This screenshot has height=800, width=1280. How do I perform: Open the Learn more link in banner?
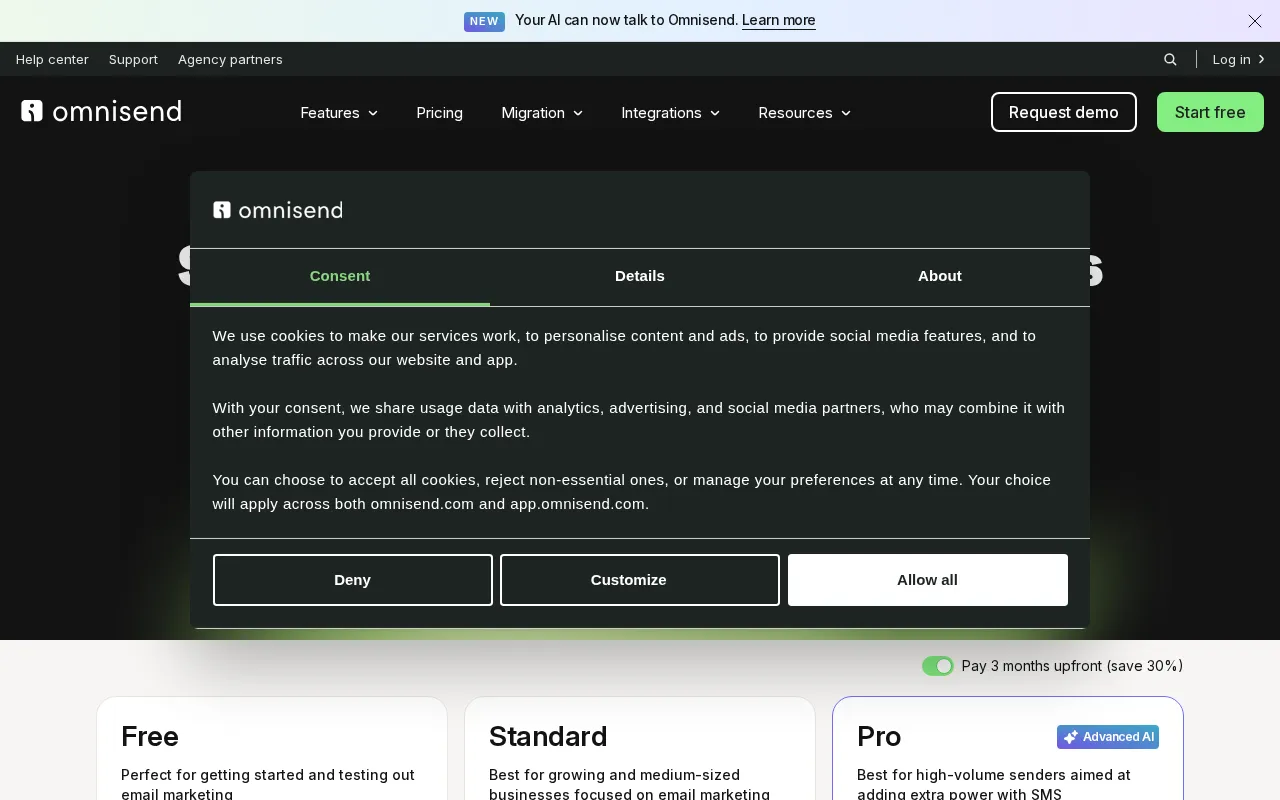(x=779, y=20)
